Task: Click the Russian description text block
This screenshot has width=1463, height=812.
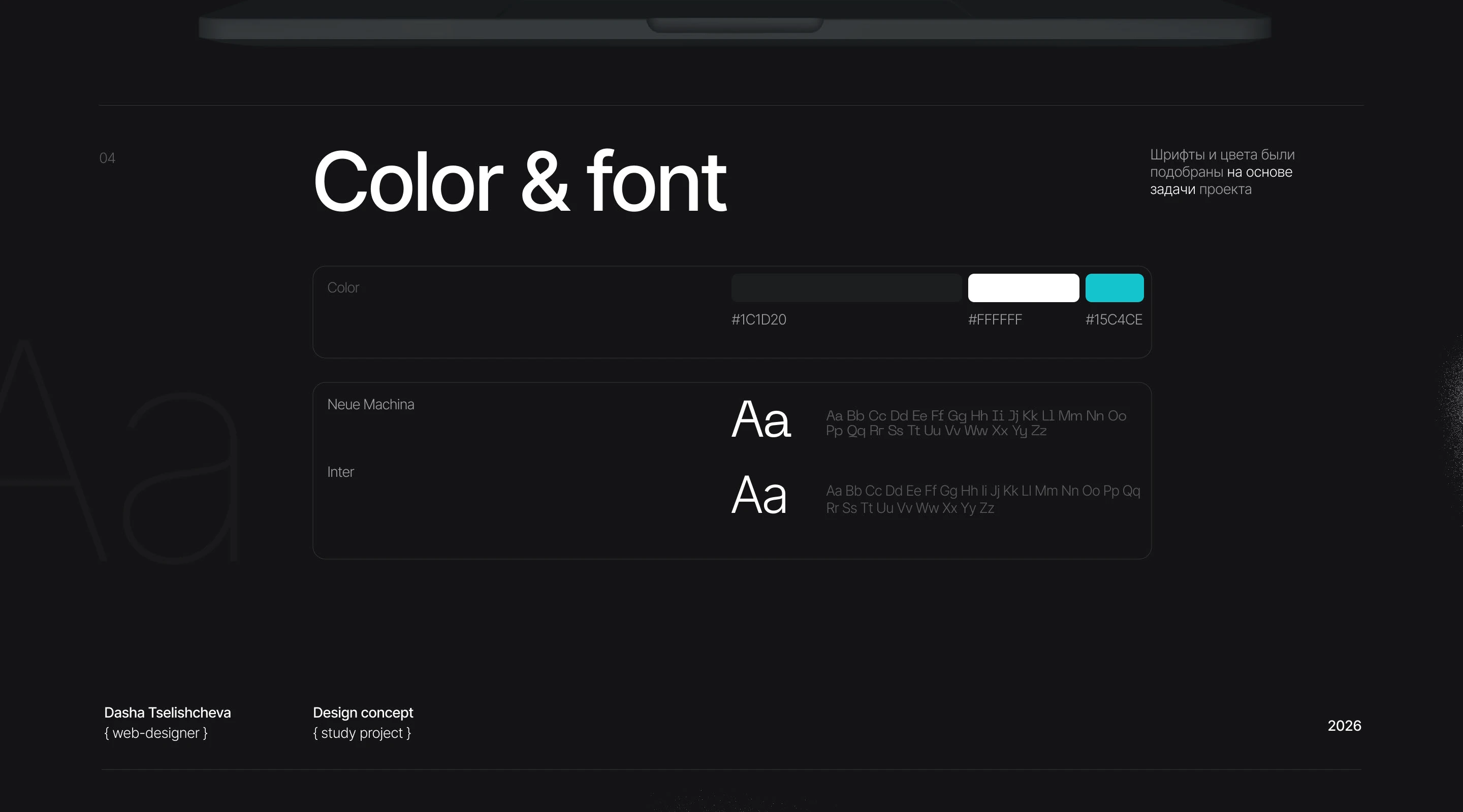Action: [1222, 172]
